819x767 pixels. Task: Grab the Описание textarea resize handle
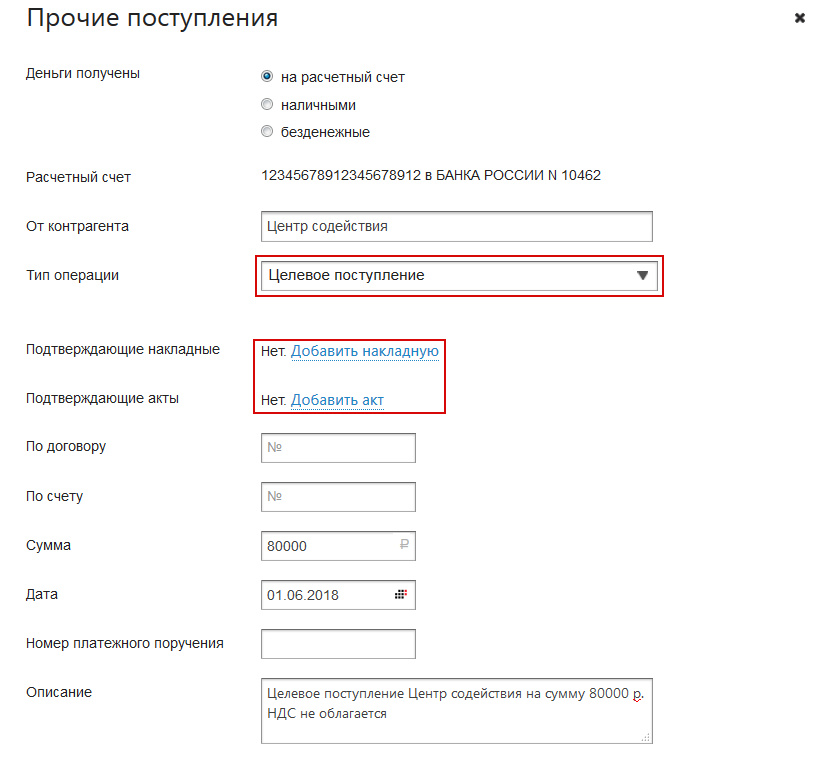[646, 737]
